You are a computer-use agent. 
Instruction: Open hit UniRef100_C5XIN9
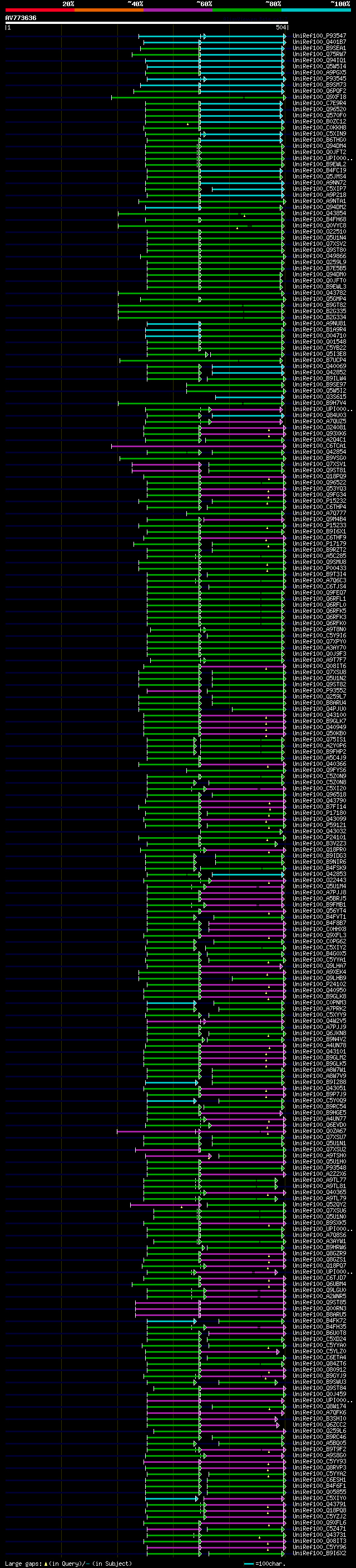(319, 134)
